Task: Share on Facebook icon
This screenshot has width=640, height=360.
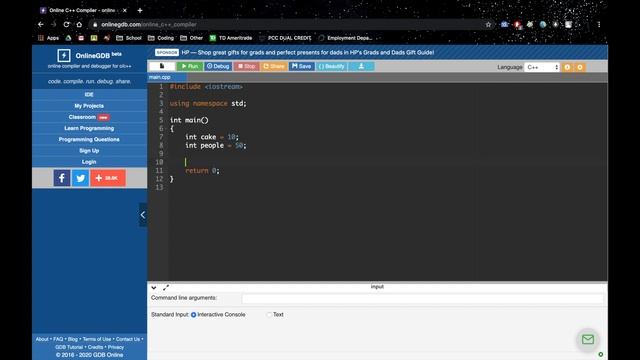Action: tap(62, 178)
